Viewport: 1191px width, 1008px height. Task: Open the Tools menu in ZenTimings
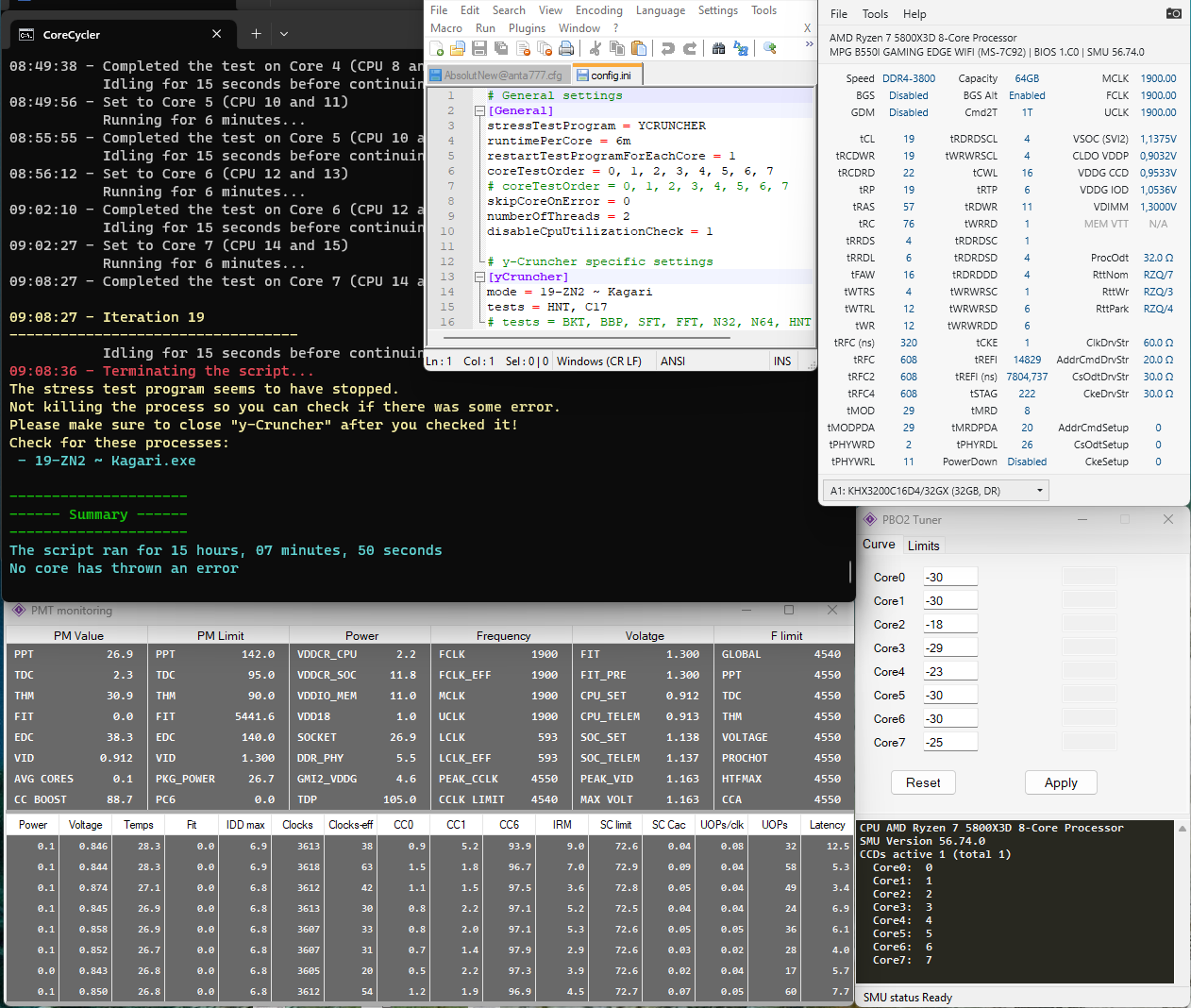(875, 14)
